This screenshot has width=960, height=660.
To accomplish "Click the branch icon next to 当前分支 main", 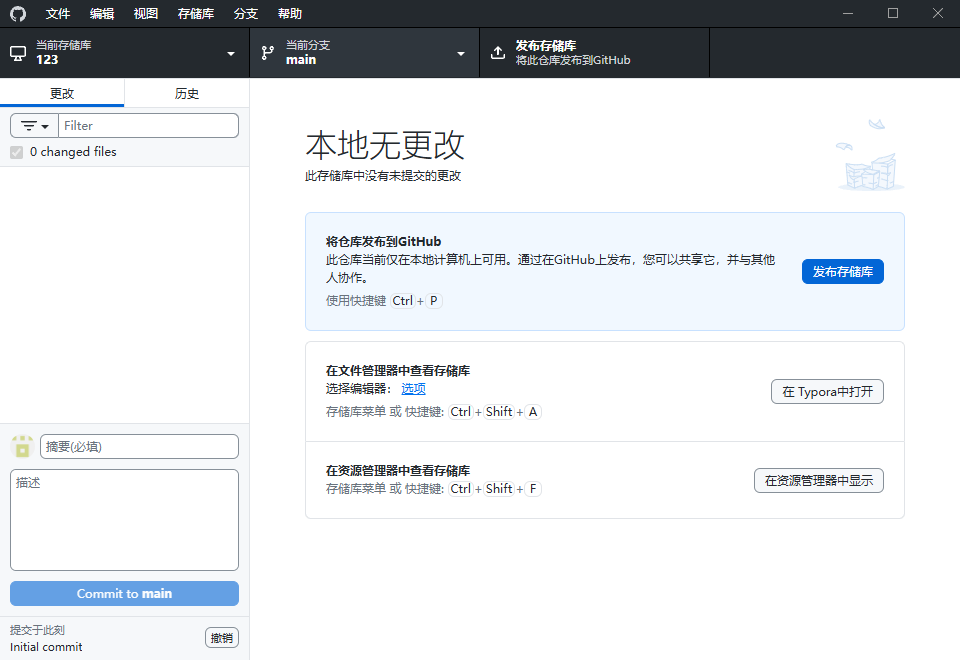I will pyautogui.click(x=267, y=52).
